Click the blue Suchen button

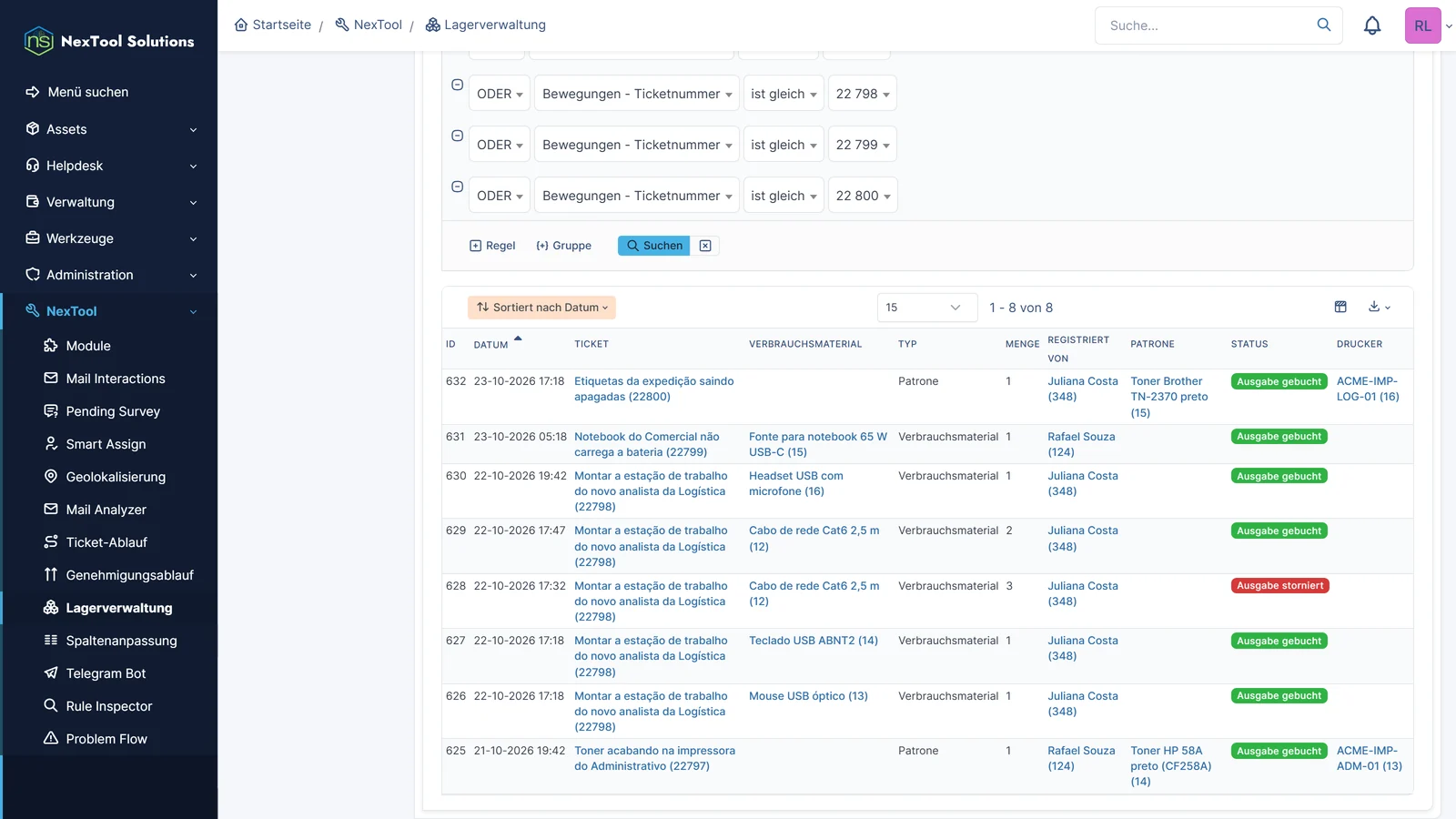pos(654,246)
